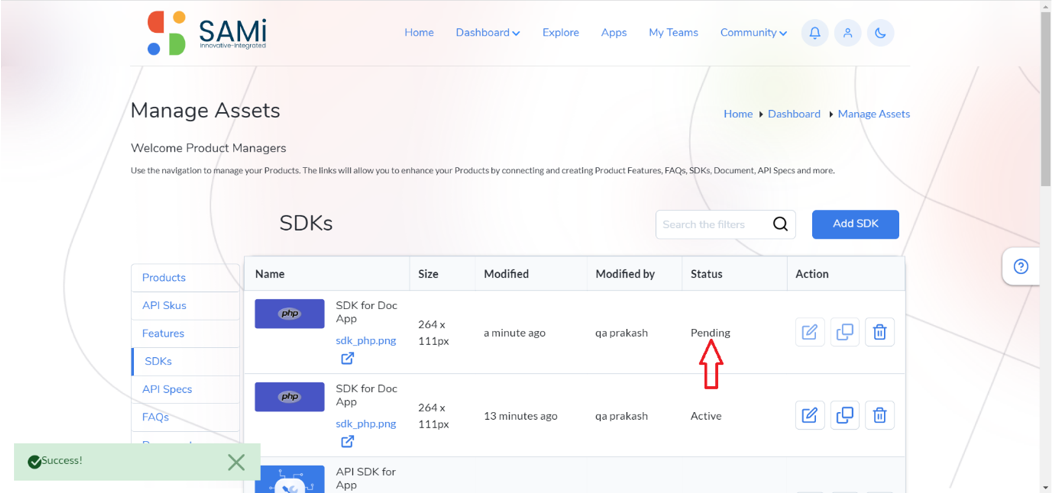Click the green Success checkmark icon

(x=34, y=462)
